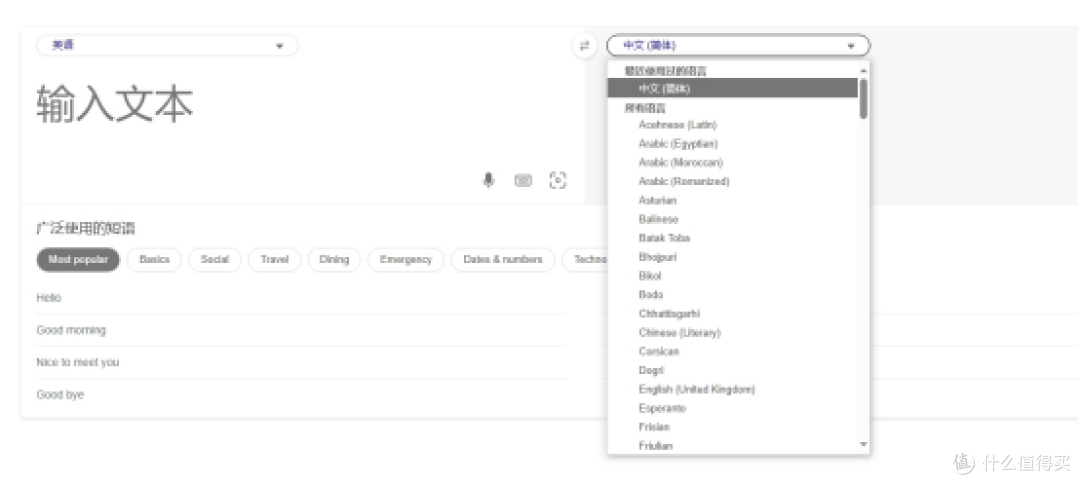Screen dimensions: 1080x485
Task: Select Friulian from language list
Action: [x=655, y=446]
